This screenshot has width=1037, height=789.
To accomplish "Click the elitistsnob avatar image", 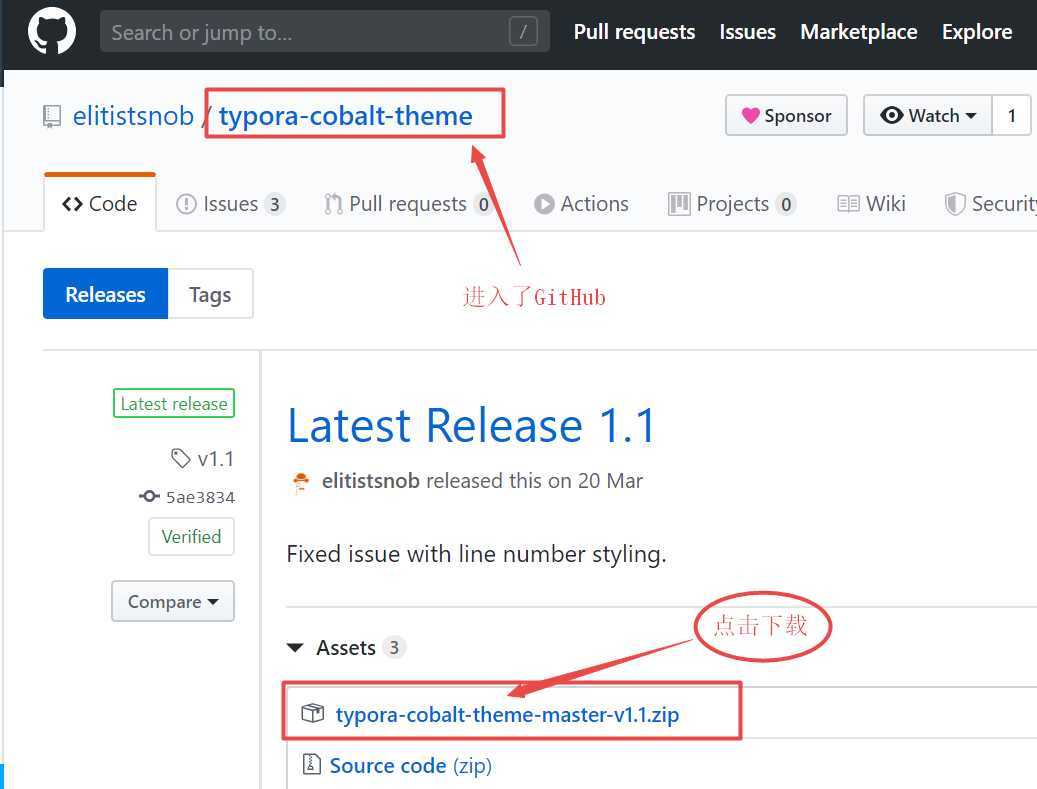I will (301, 482).
